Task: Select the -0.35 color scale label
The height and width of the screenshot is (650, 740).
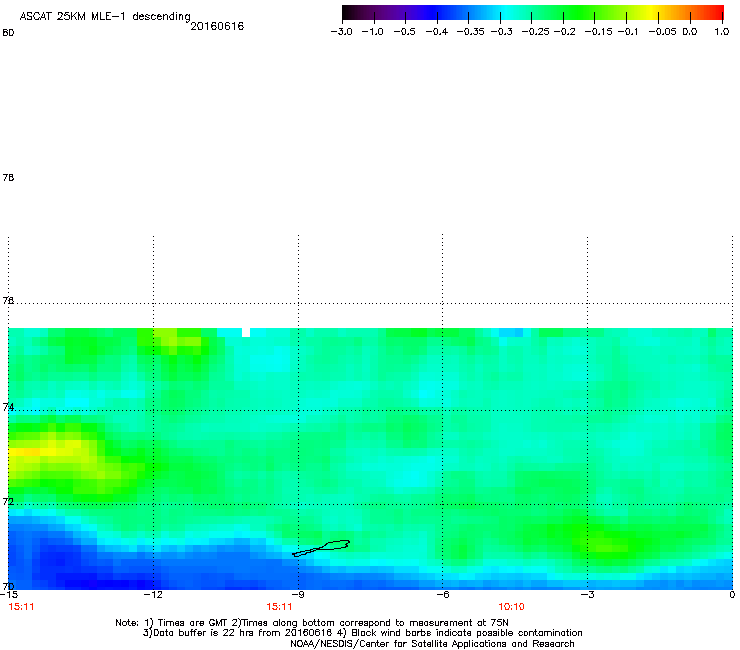Action: point(471,32)
